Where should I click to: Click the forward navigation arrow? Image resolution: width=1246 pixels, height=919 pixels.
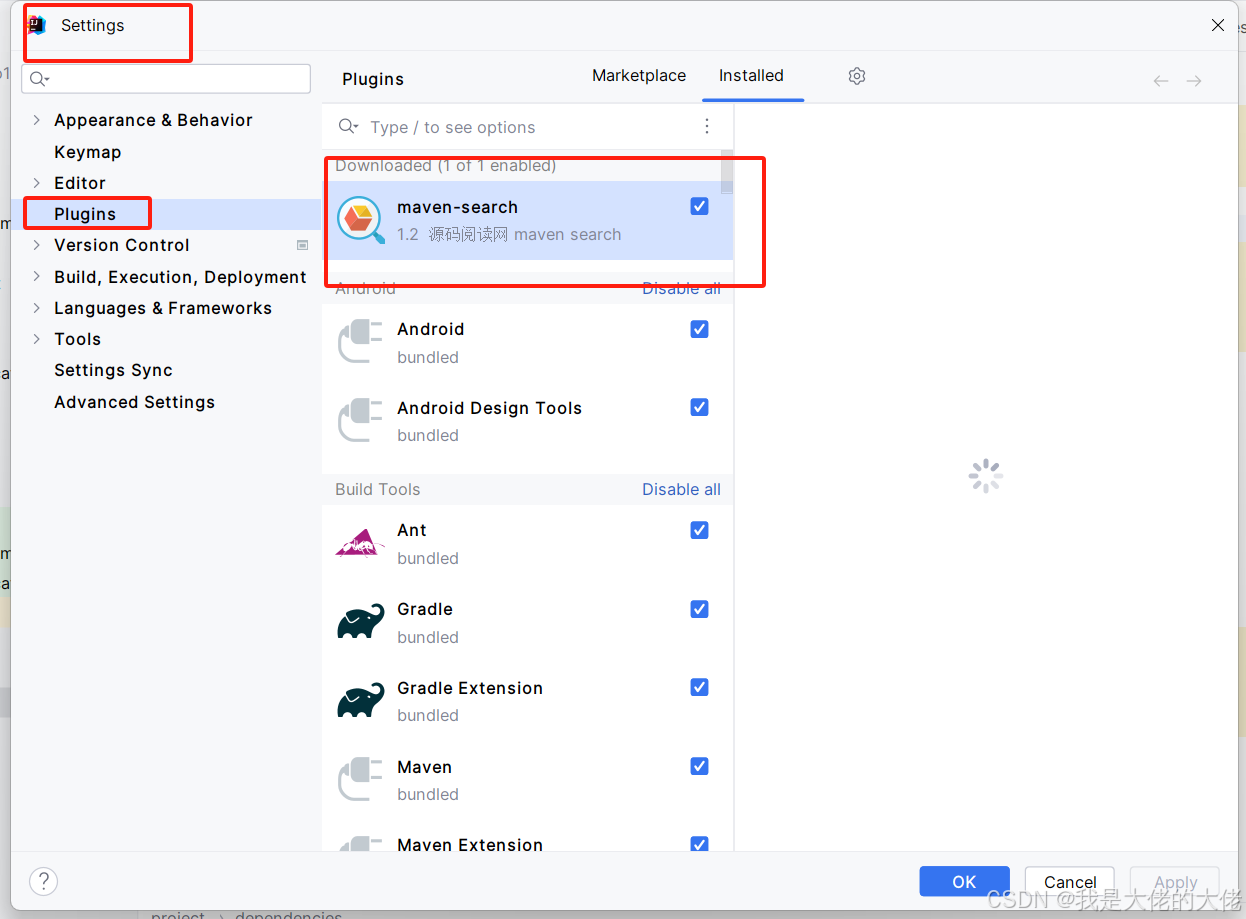[x=1193, y=80]
